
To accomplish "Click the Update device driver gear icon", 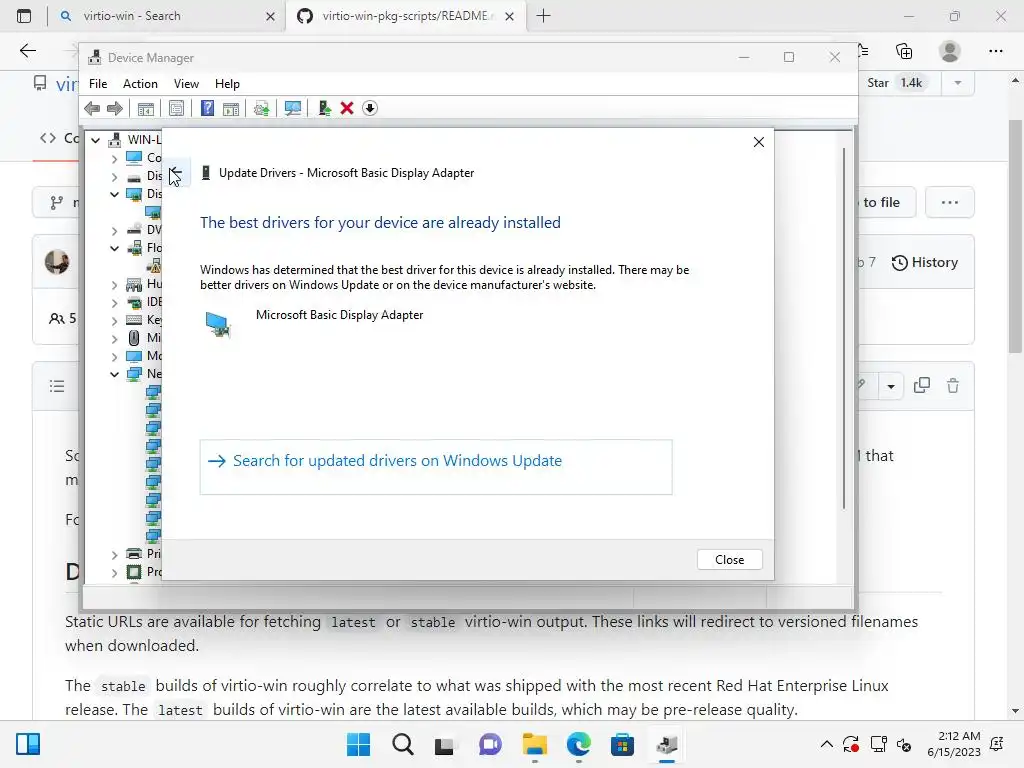I will [x=262, y=108].
